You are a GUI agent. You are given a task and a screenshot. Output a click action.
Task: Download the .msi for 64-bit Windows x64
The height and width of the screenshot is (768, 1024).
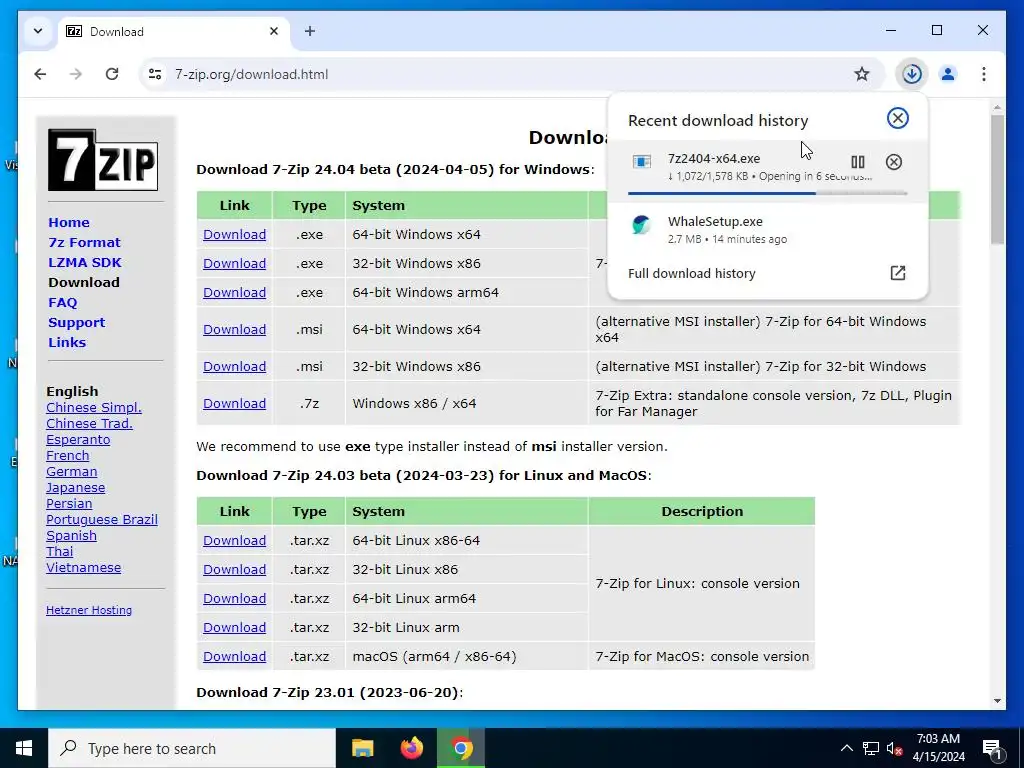[x=234, y=329]
